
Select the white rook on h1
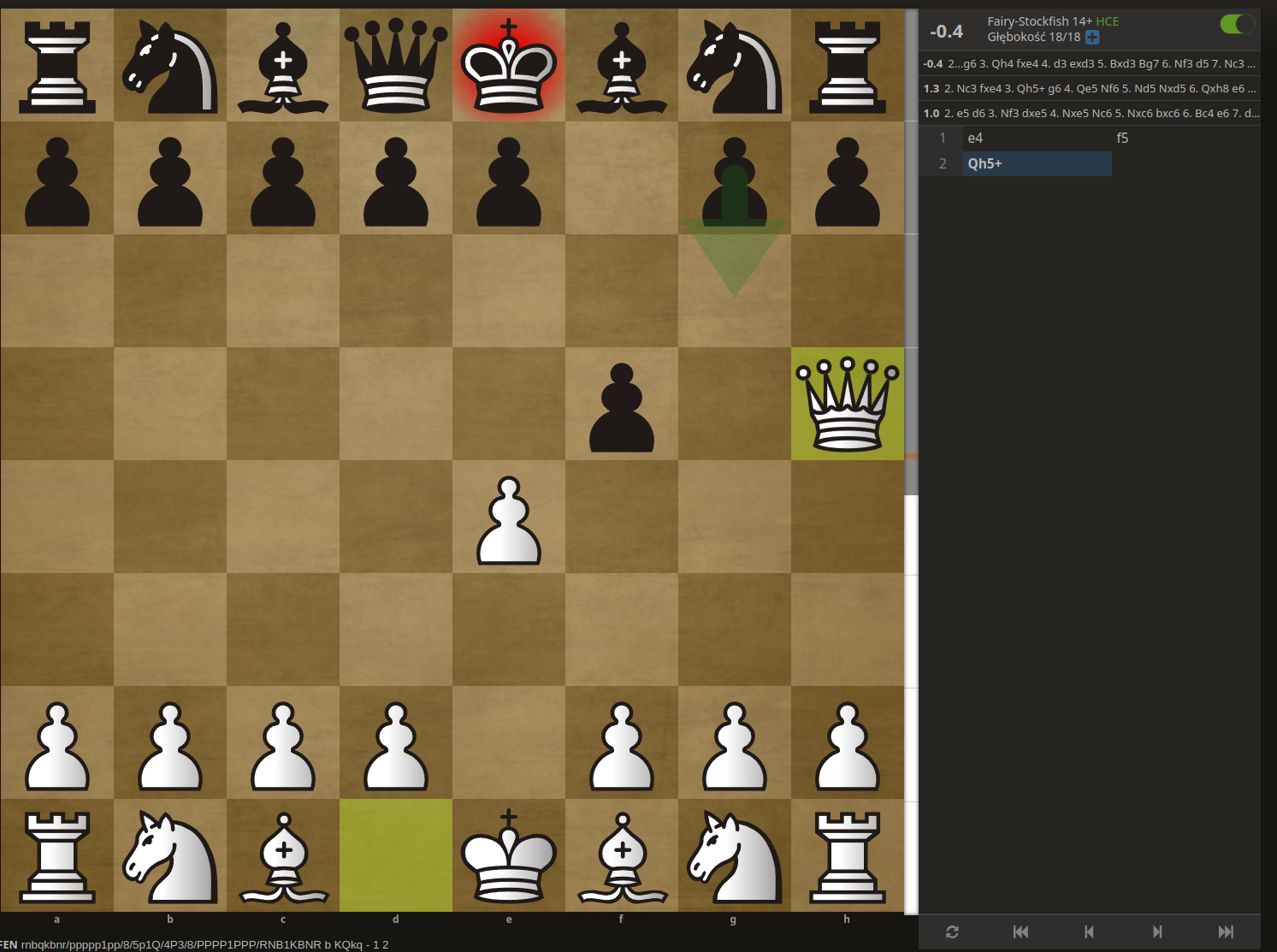tap(848, 855)
